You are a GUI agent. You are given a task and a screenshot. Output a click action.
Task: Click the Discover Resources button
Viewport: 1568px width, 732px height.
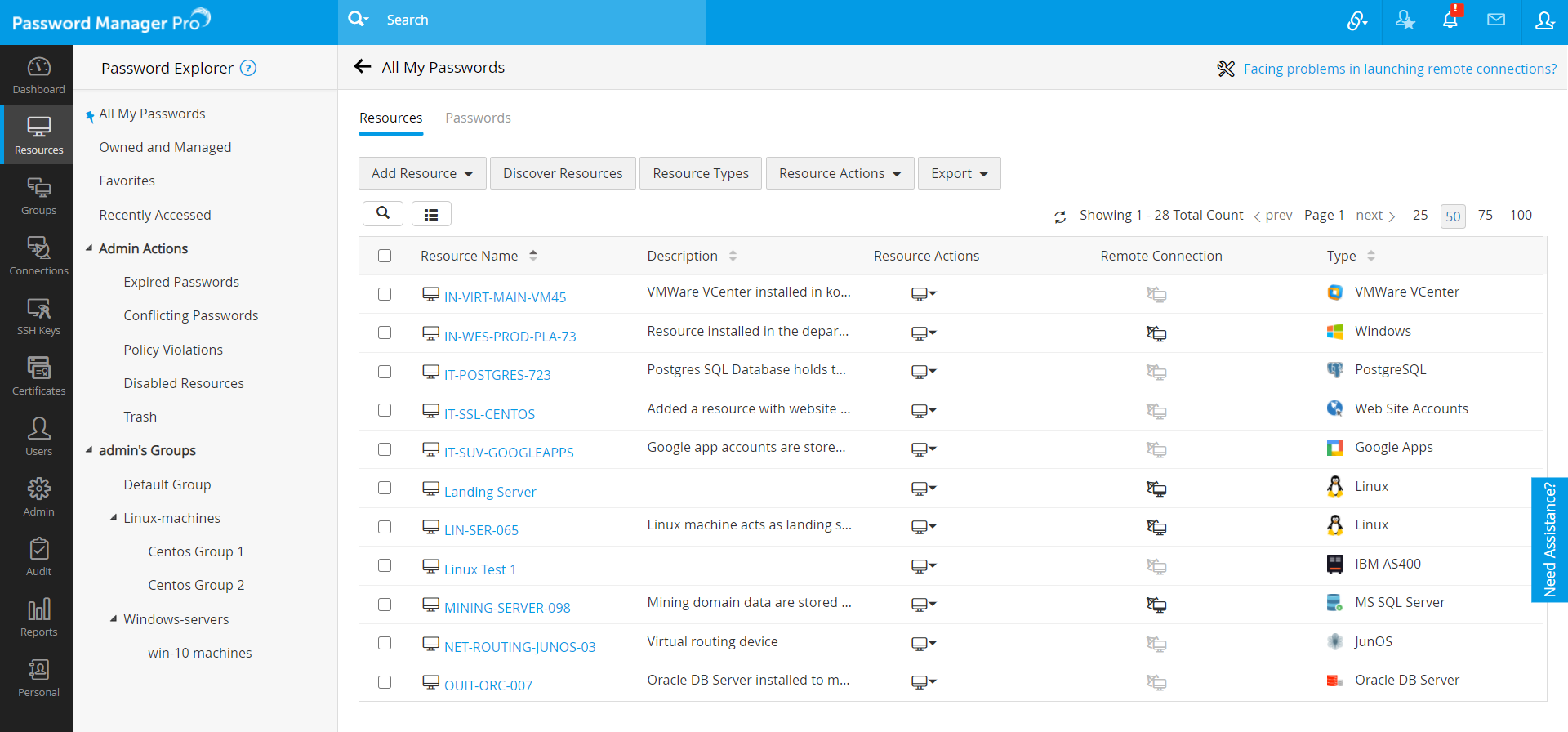point(563,173)
